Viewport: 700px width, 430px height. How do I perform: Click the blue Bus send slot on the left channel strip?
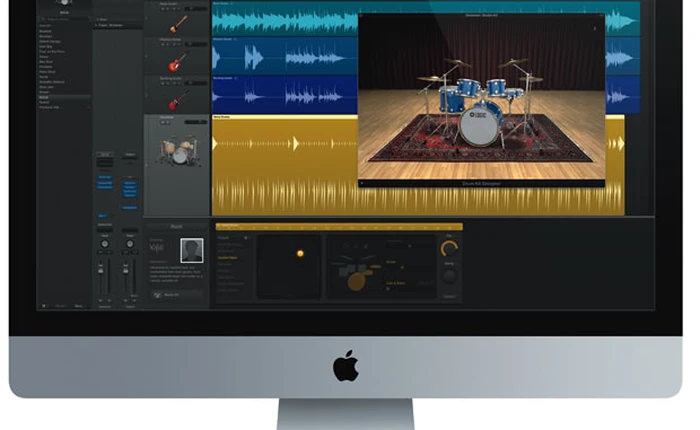click(103, 216)
